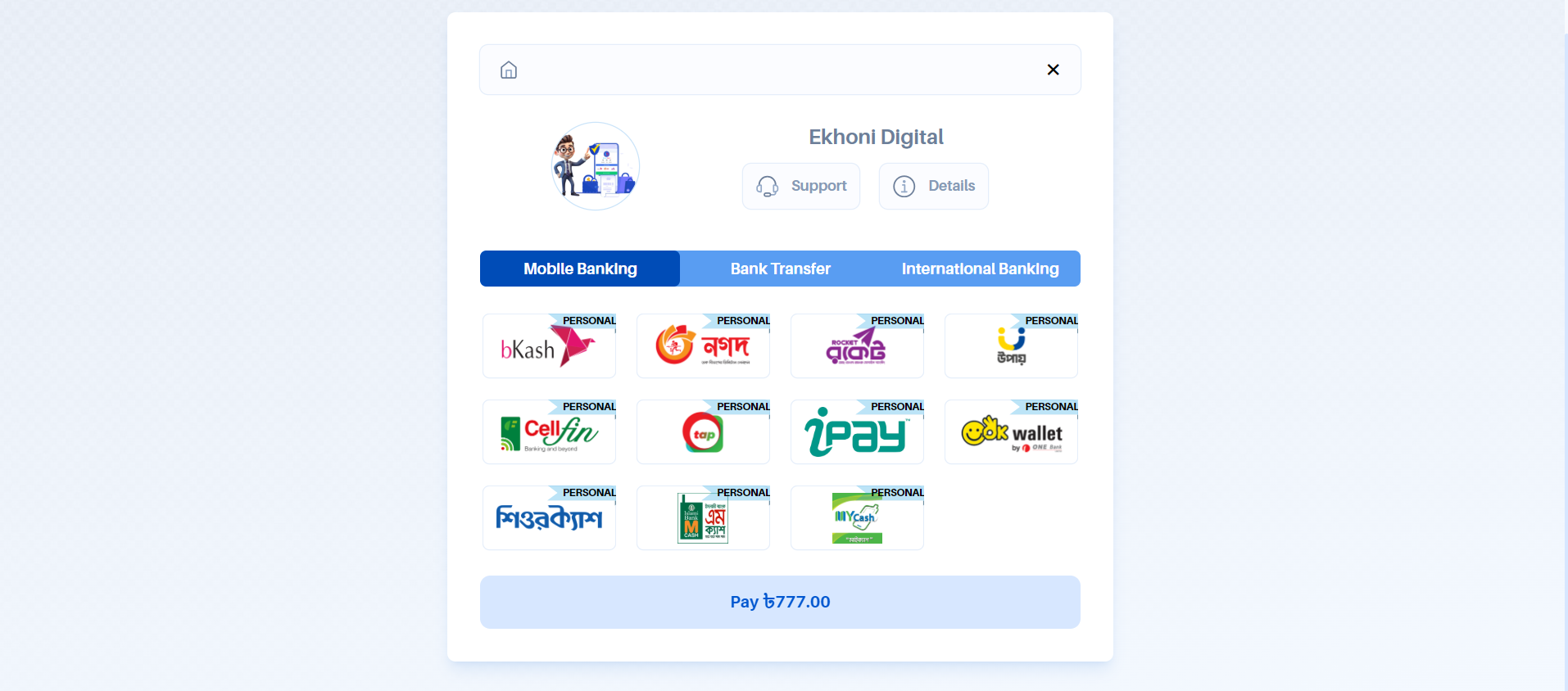Pick Islami Bank mCash option
1568x691 pixels.
click(x=703, y=517)
